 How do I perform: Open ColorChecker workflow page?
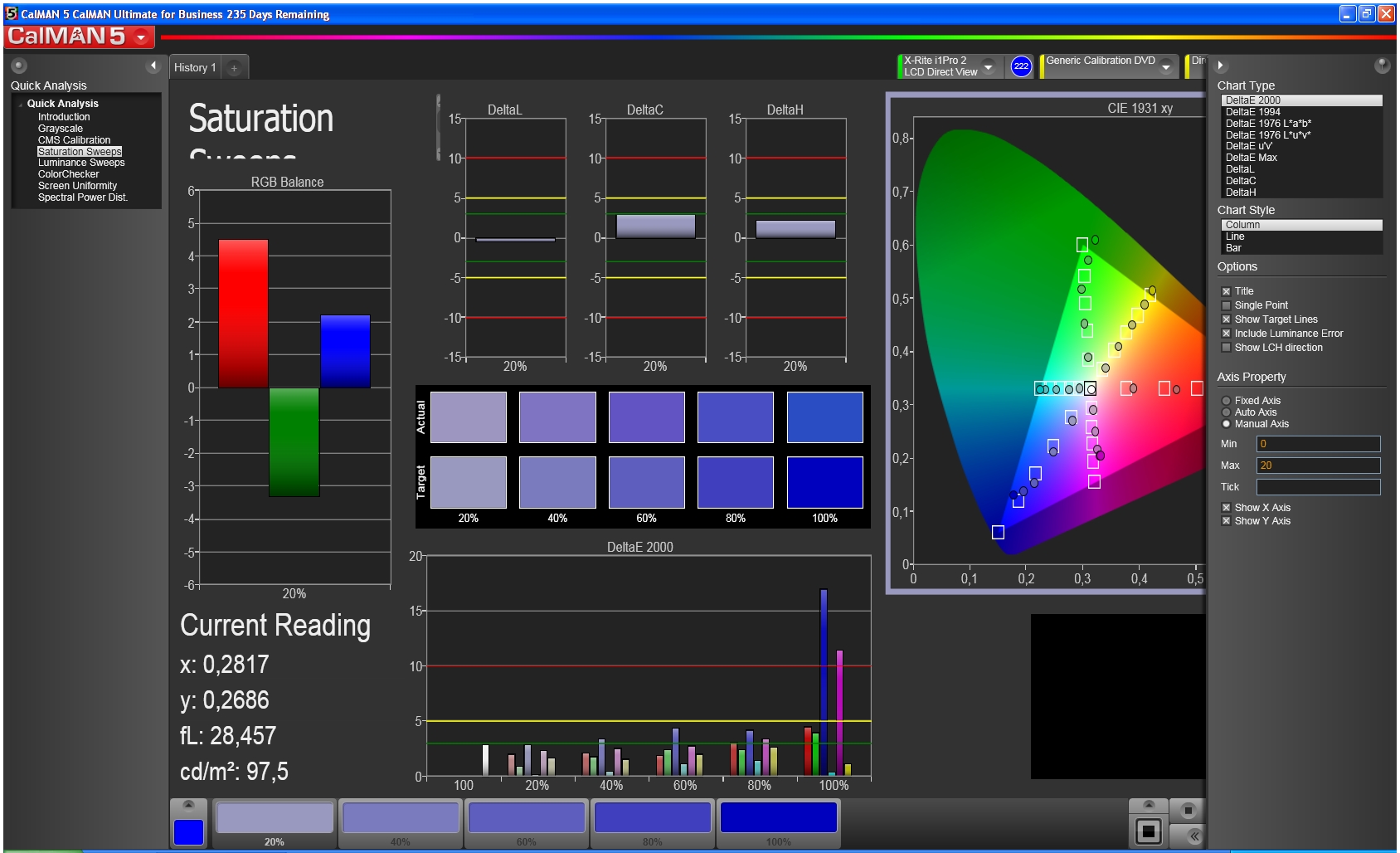click(x=68, y=174)
